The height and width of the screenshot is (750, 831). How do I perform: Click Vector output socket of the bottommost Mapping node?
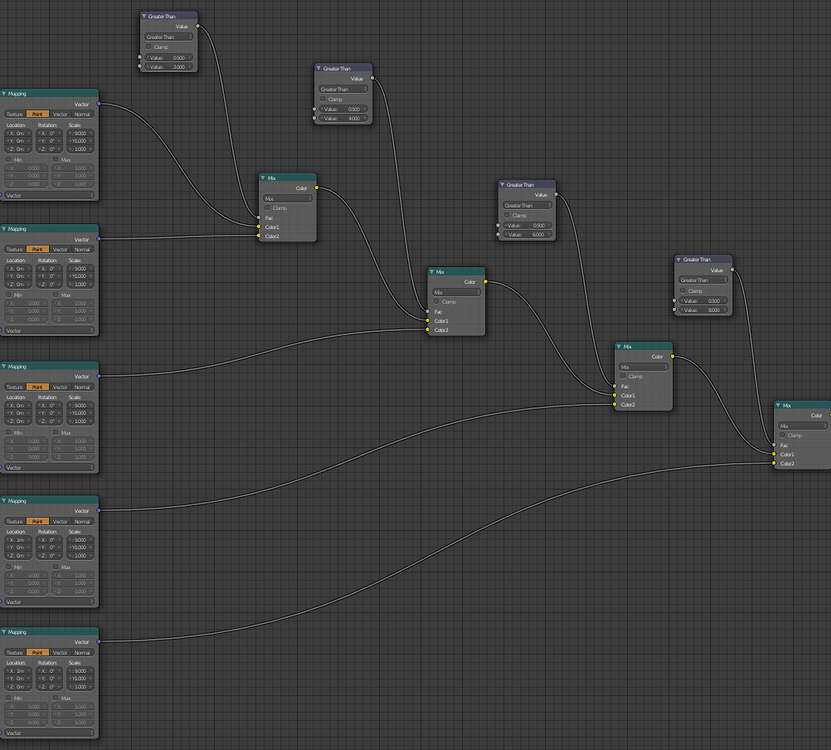[x=99, y=641]
